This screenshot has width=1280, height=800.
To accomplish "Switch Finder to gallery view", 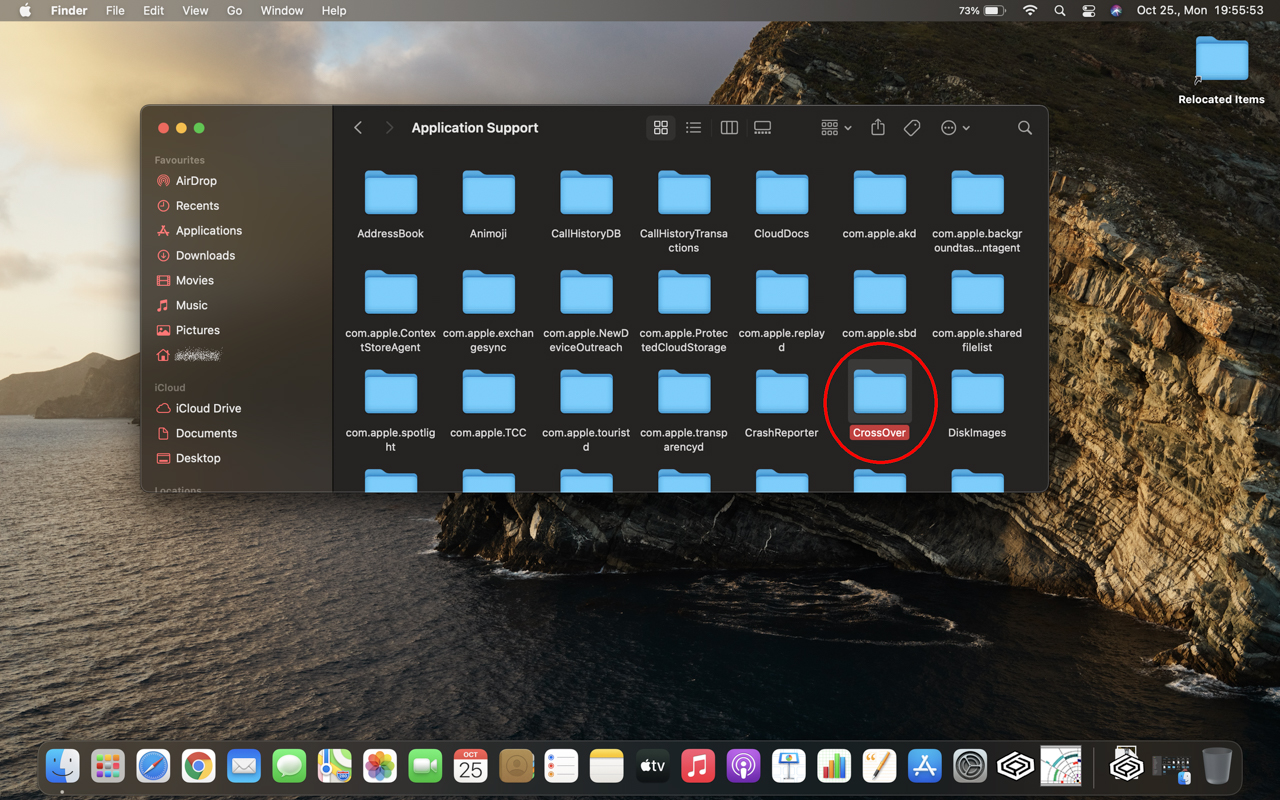I will [x=763, y=128].
